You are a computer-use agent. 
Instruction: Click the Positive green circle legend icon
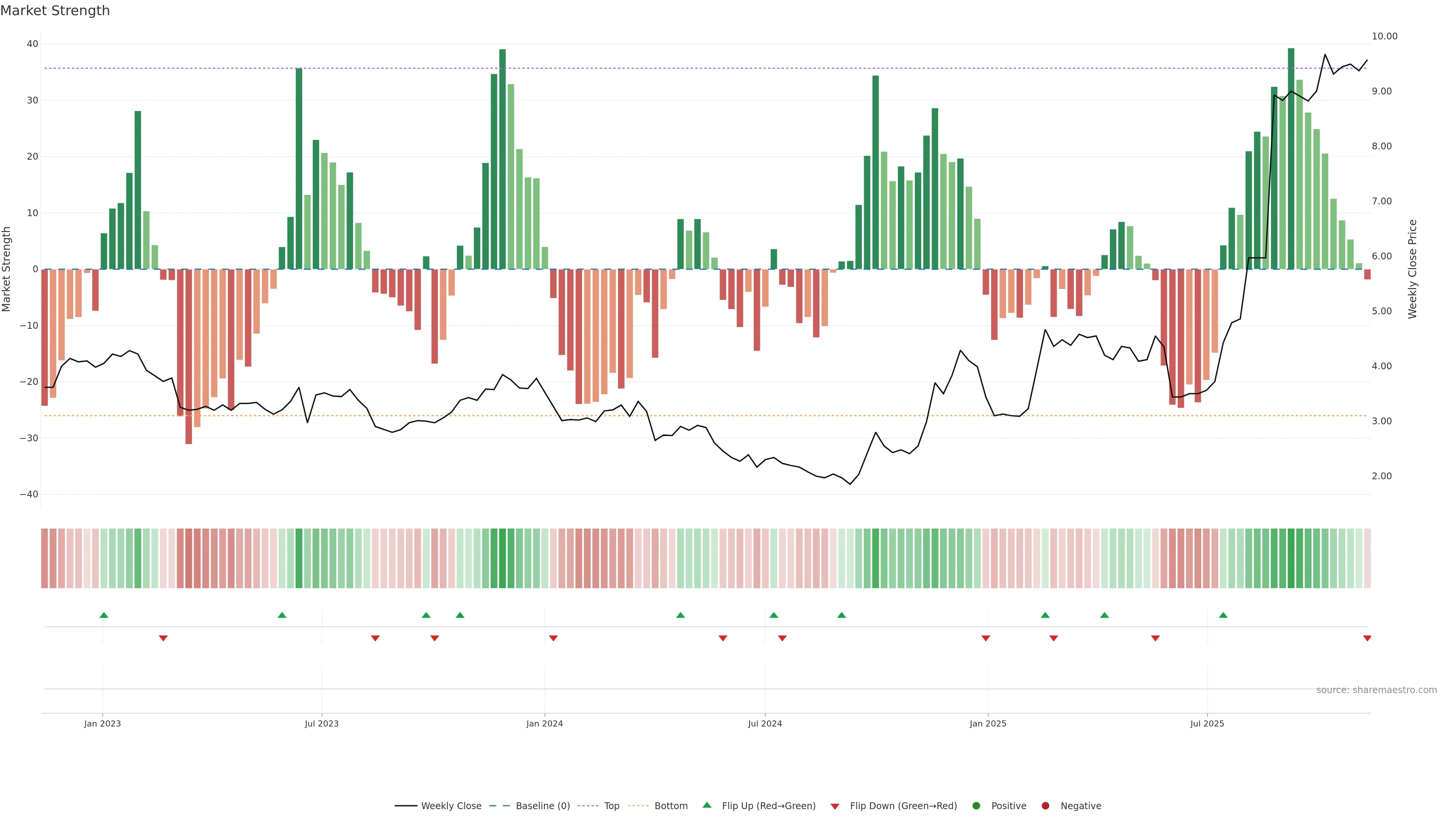[976, 806]
